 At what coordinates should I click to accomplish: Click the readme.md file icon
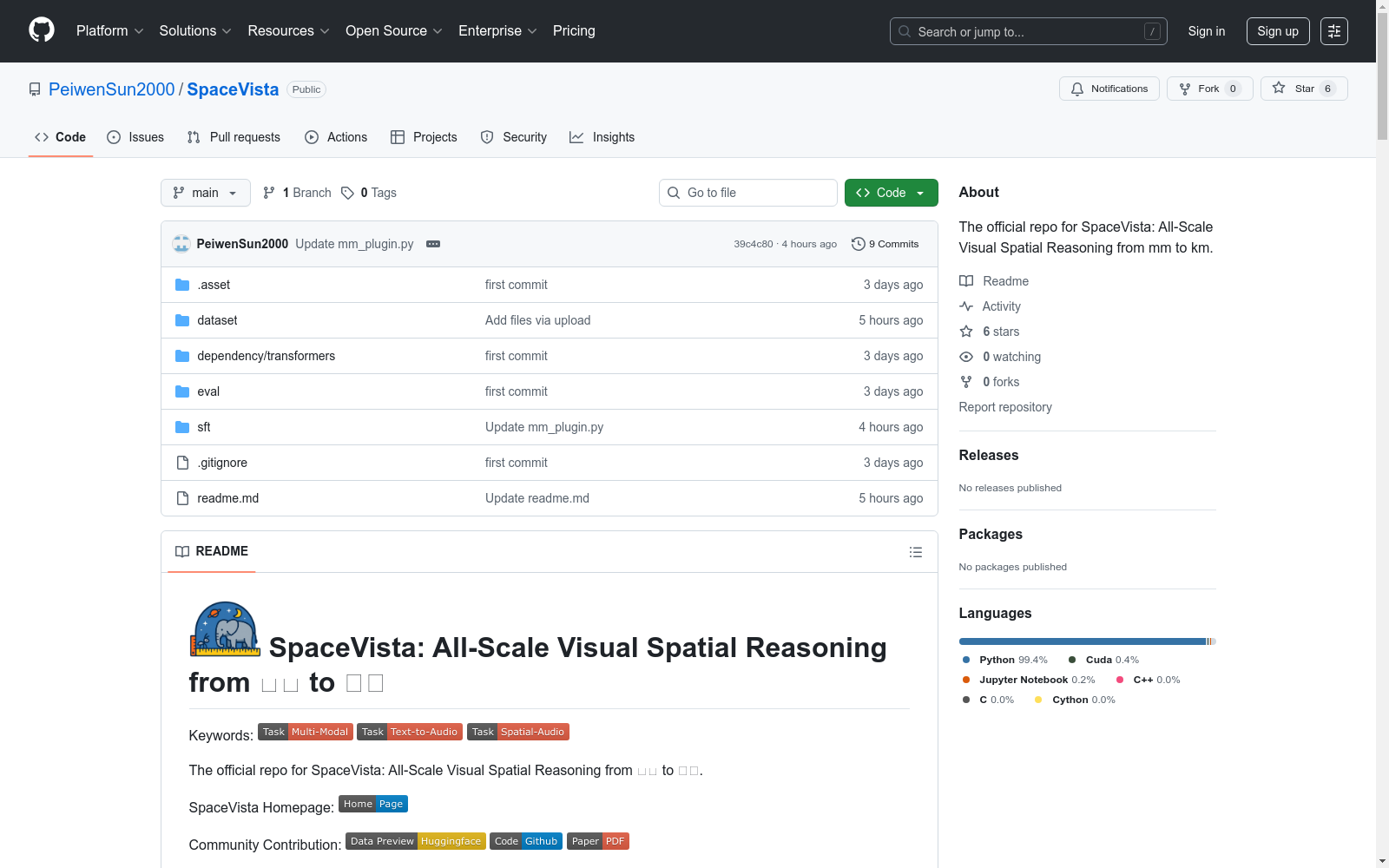tap(182, 498)
